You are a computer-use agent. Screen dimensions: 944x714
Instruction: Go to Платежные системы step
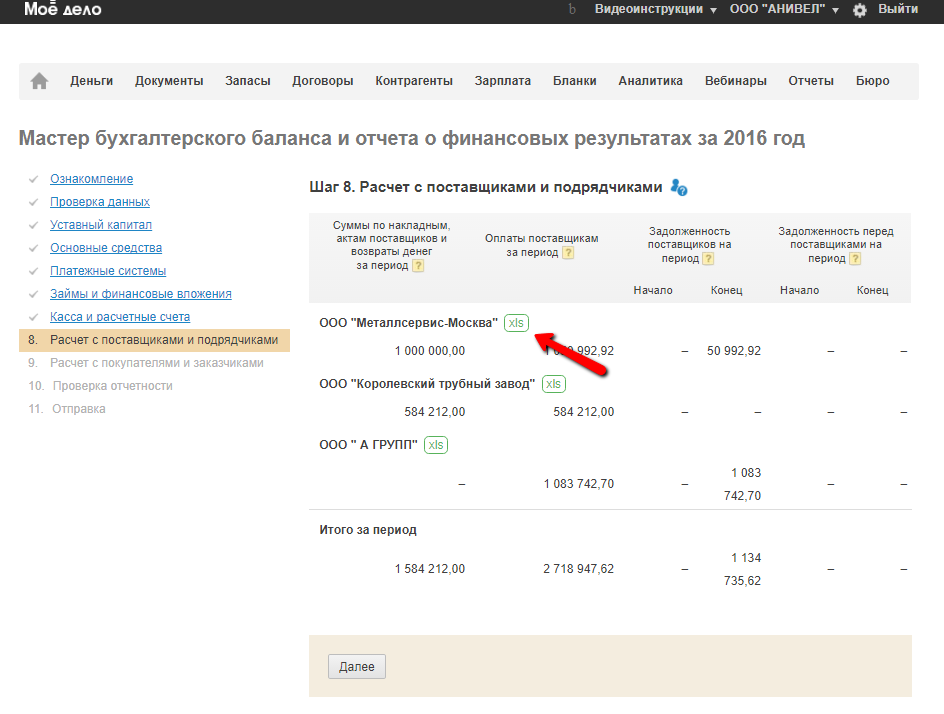coord(108,271)
